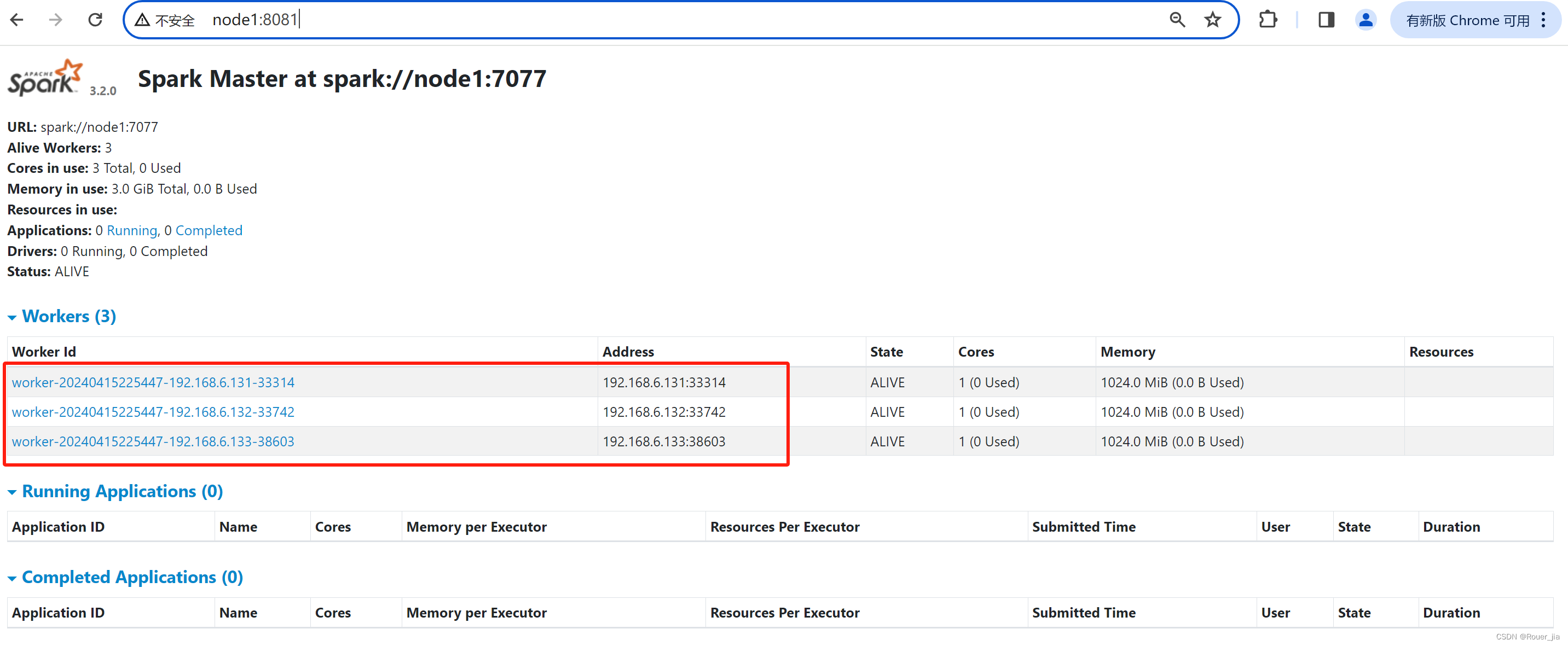
Task: Collapse the Workers (3) section
Action: pos(62,316)
